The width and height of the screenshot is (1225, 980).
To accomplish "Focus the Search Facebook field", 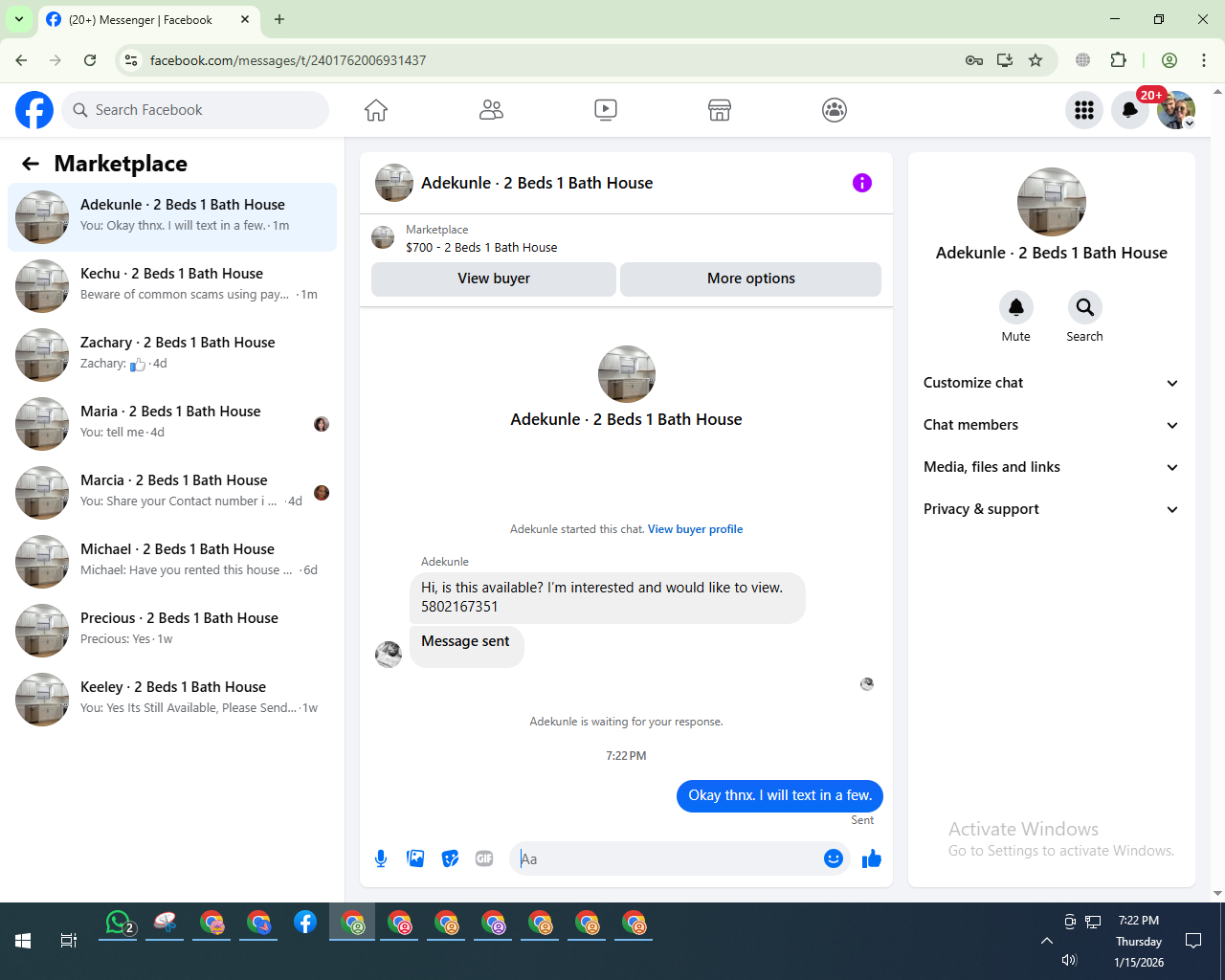I will point(195,110).
